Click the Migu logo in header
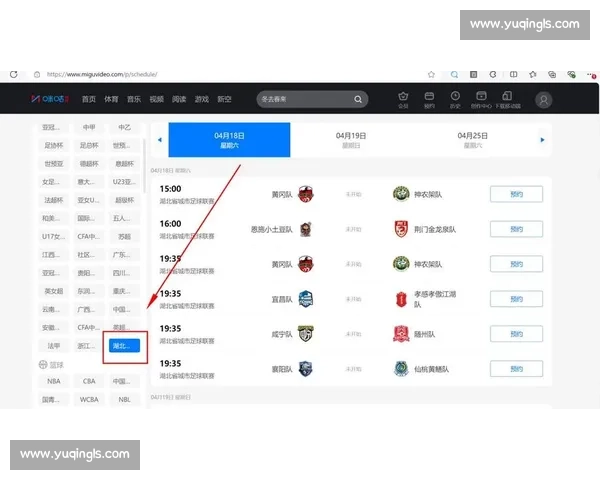 [x=50, y=99]
